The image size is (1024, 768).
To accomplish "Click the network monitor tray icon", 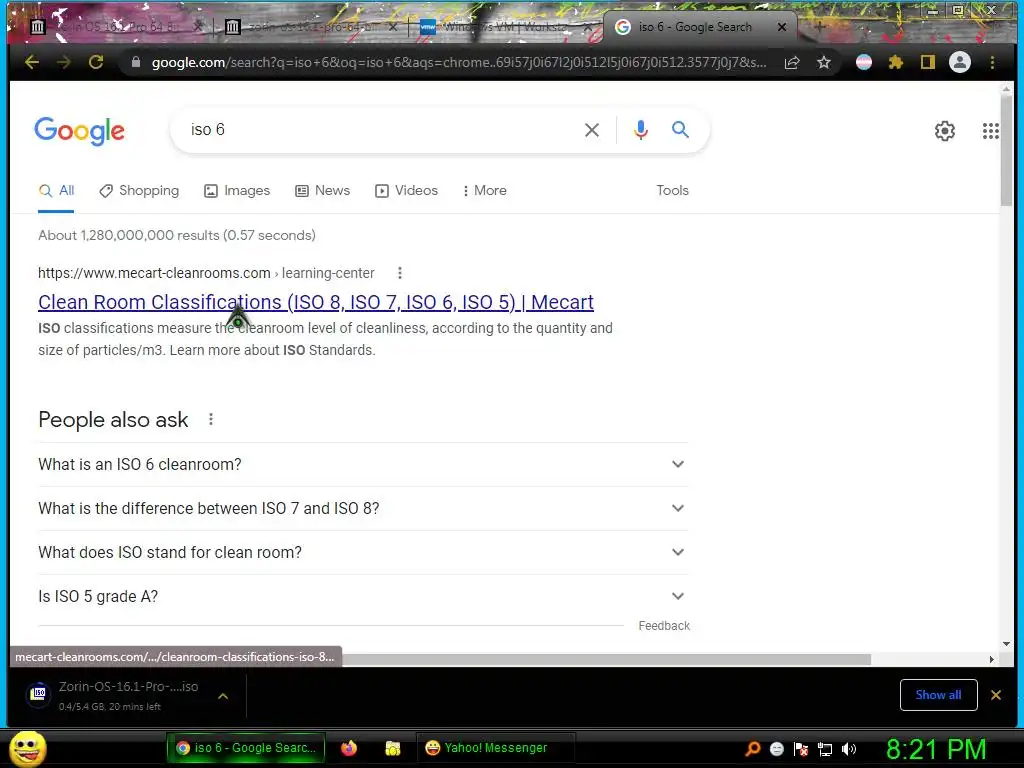I will [x=825, y=749].
